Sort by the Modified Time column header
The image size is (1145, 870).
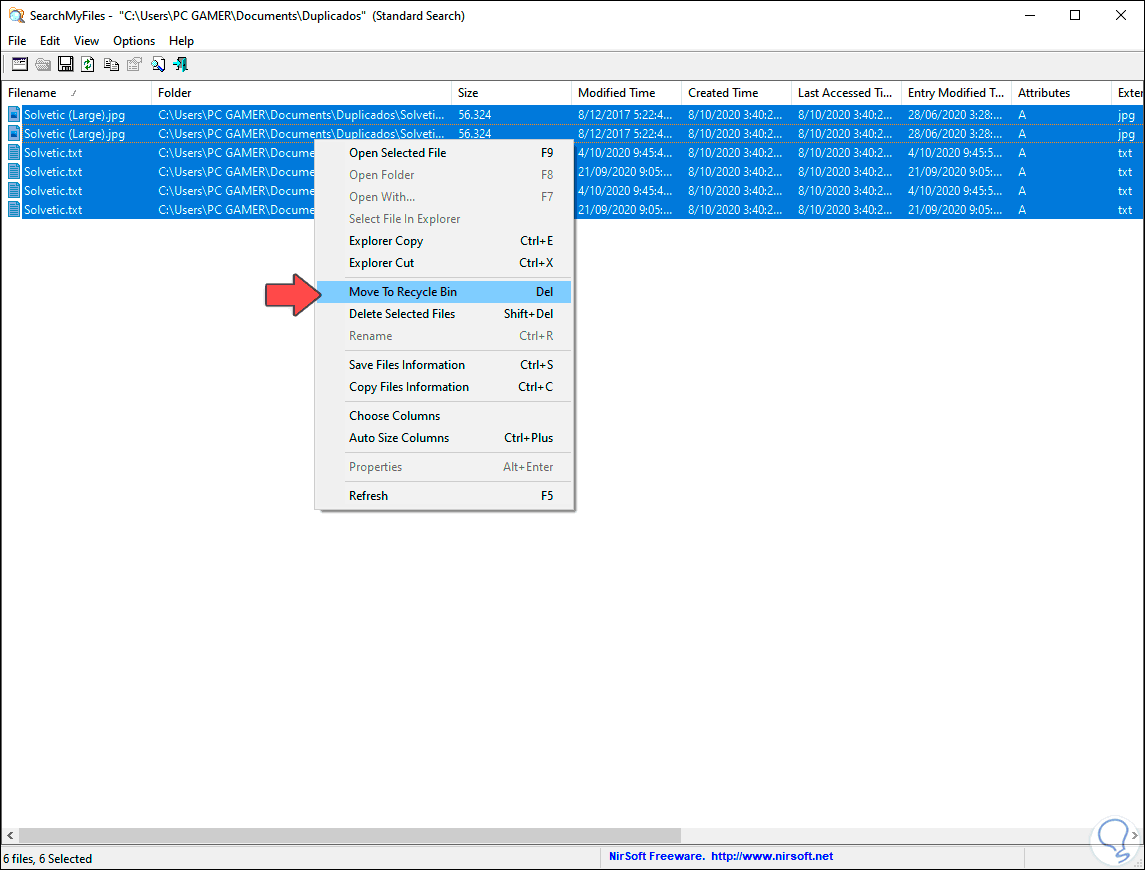coord(627,93)
